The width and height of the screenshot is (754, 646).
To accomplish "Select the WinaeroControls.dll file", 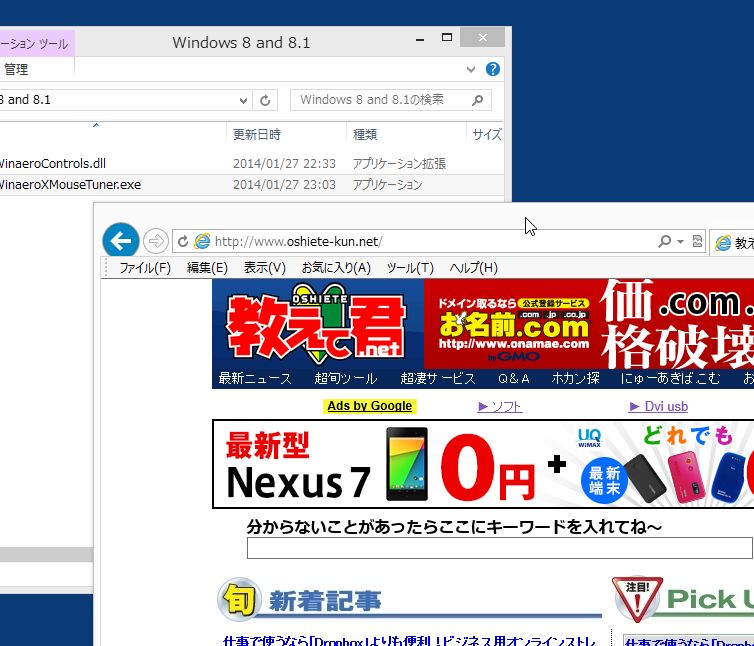I will (x=53, y=164).
